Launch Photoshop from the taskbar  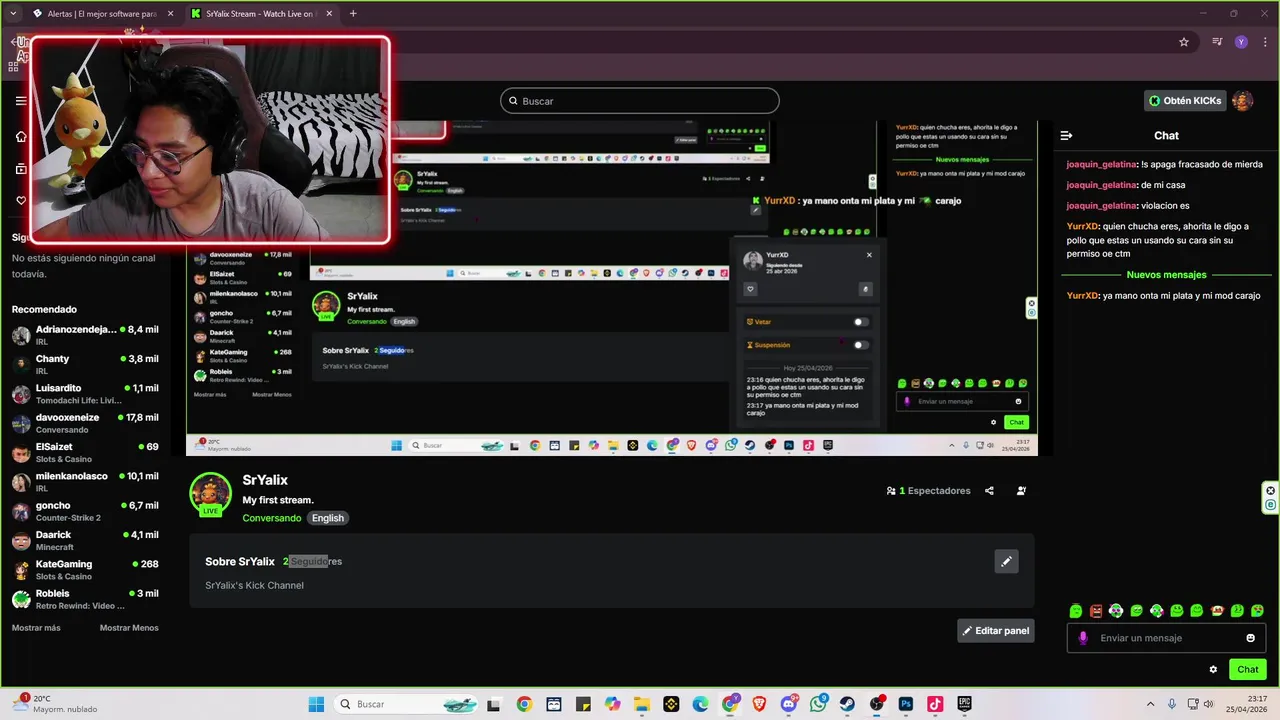coord(906,704)
